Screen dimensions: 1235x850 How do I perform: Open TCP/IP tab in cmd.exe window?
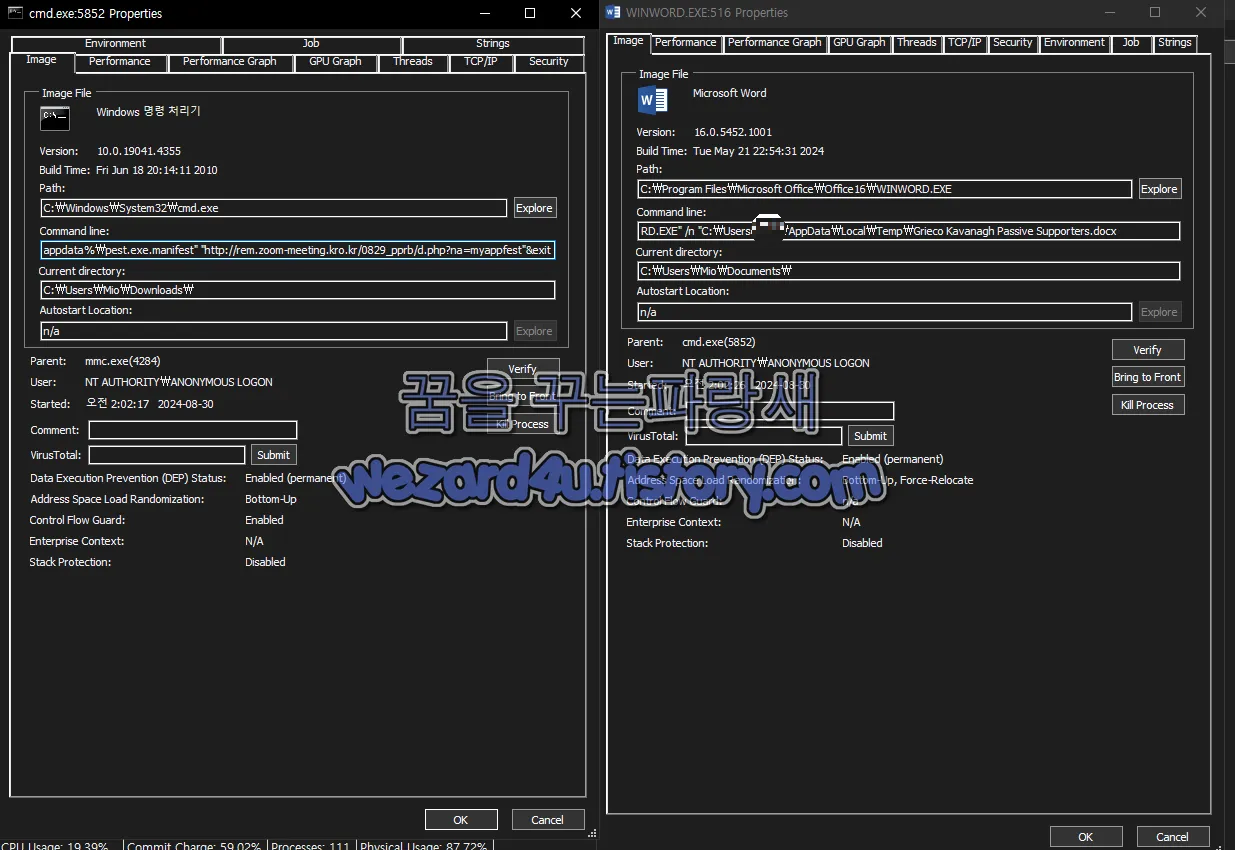tap(480, 62)
